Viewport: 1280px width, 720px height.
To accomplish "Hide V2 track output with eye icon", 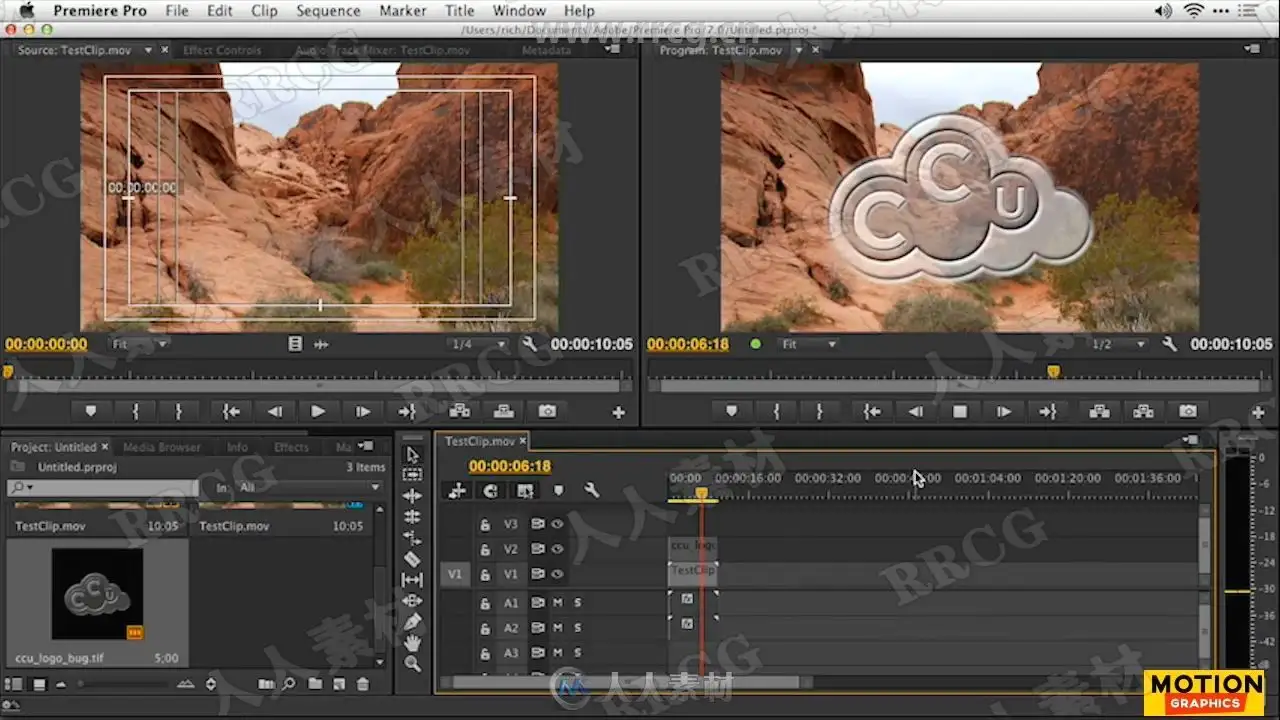I will (x=557, y=549).
